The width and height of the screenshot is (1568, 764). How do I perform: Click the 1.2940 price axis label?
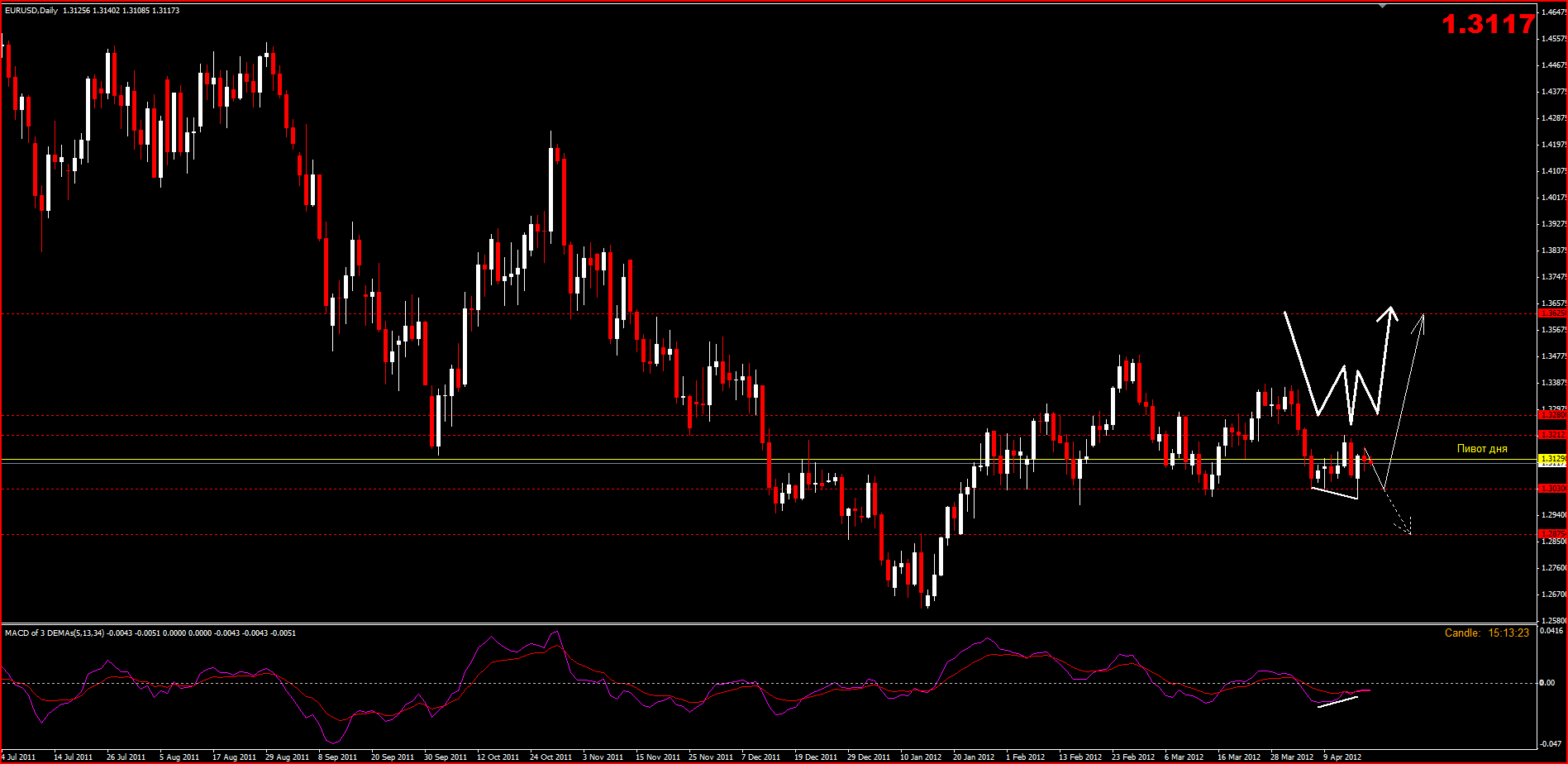click(1554, 515)
